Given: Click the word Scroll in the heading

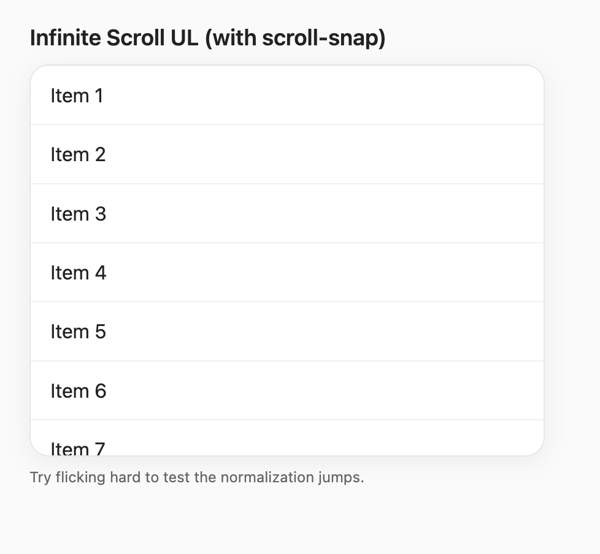Looking at the screenshot, I should point(135,38).
